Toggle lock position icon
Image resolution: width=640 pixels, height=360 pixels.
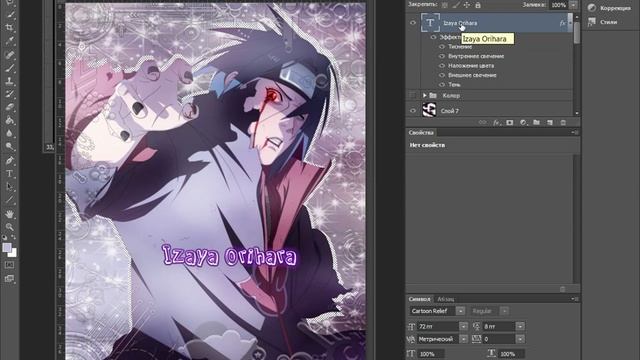tap(467, 5)
